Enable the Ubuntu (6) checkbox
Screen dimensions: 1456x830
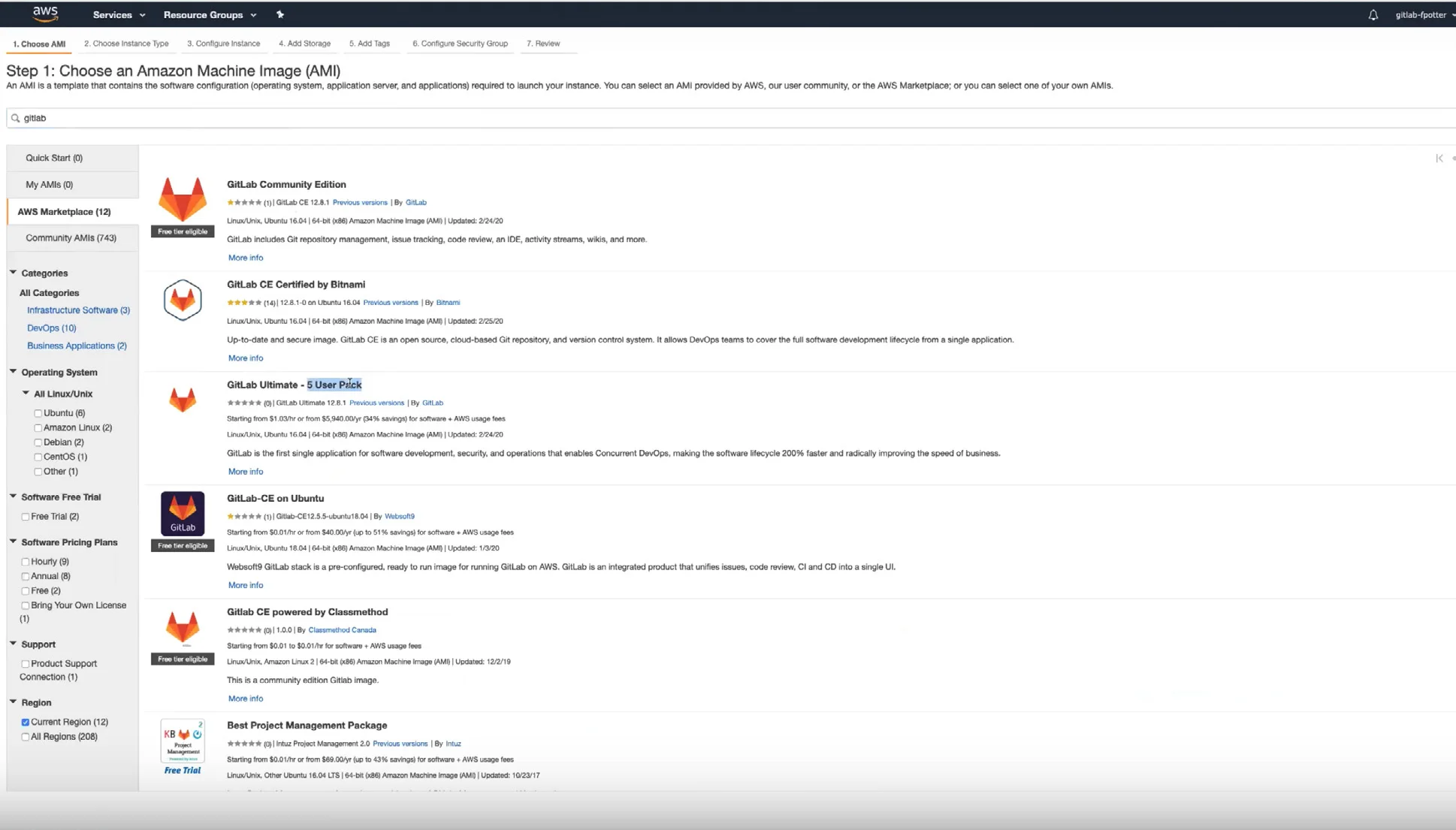(x=38, y=413)
